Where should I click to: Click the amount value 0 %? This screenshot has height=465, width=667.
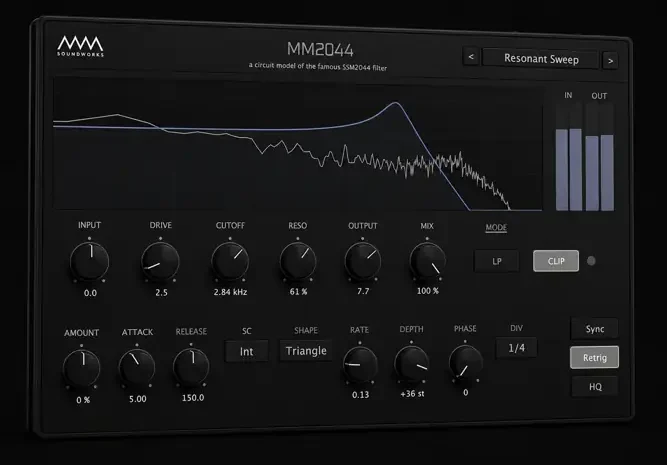pyautogui.click(x=83, y=400)
